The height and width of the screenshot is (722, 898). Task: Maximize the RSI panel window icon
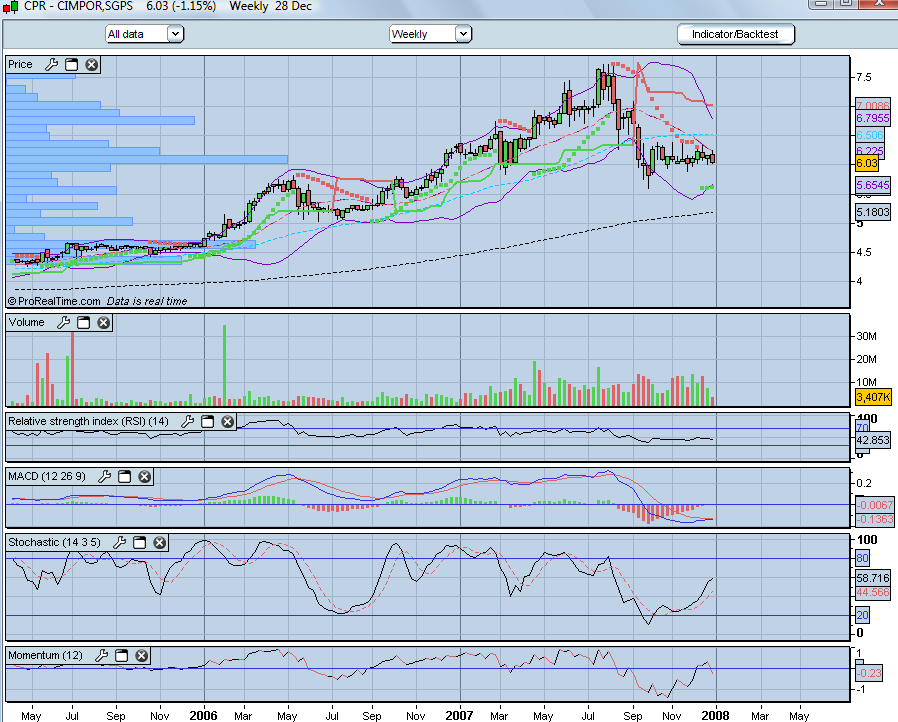click(207, 421)
